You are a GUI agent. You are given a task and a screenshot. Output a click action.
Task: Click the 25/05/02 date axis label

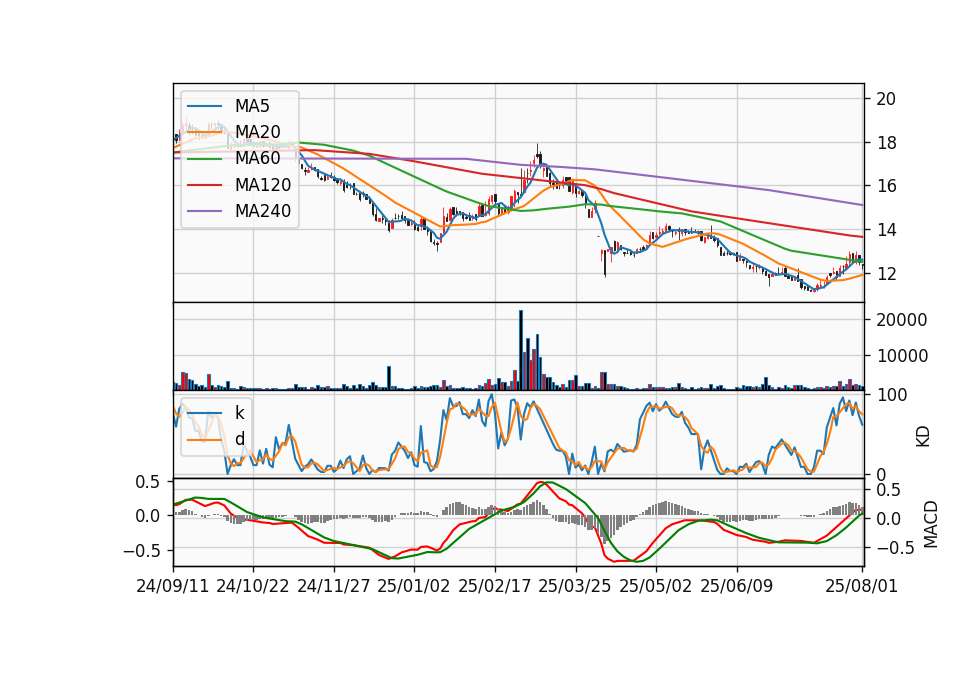(x=656, y=586)
